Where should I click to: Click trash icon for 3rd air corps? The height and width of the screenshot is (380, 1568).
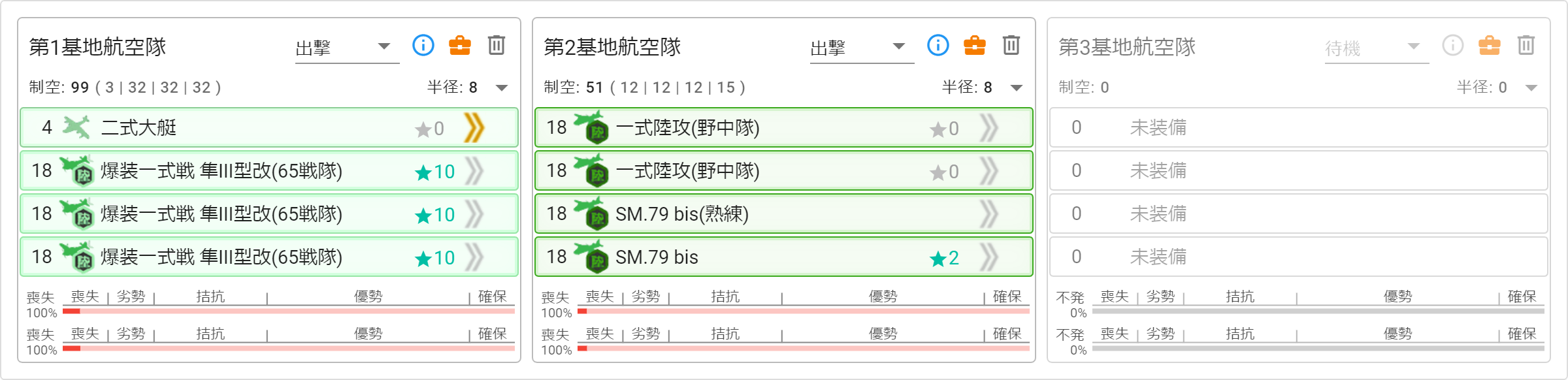coord(1526,46)
